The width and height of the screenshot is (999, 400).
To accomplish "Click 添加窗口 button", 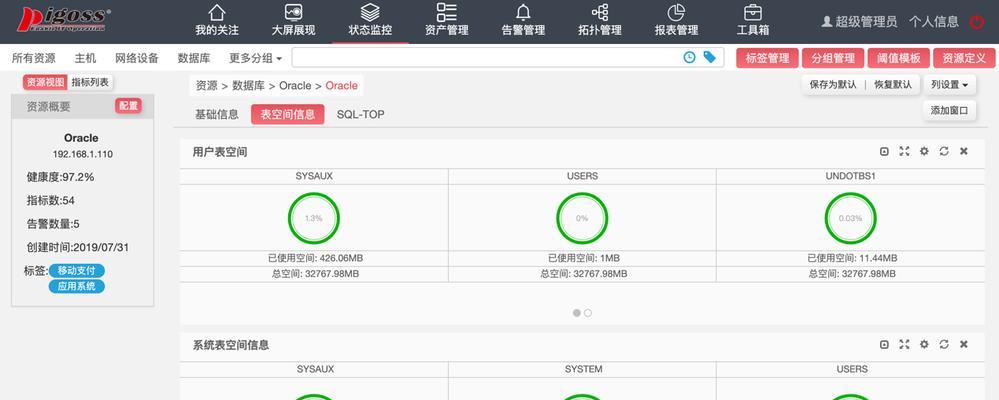I will [949, 110].
